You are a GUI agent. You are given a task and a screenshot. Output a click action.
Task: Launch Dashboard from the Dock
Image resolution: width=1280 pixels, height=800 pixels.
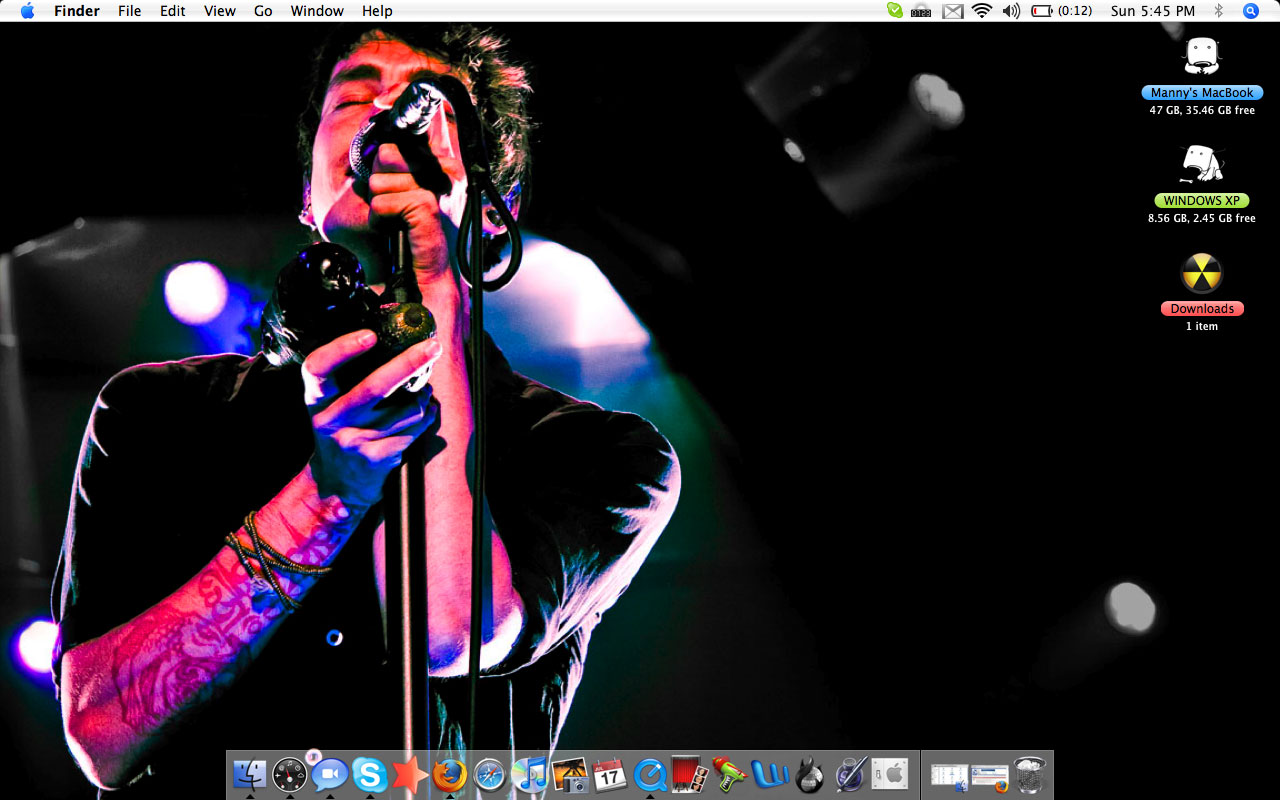pos(290,774)
